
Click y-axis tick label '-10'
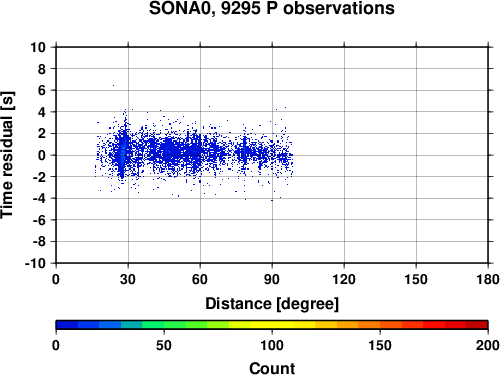(x=35, y=263)
